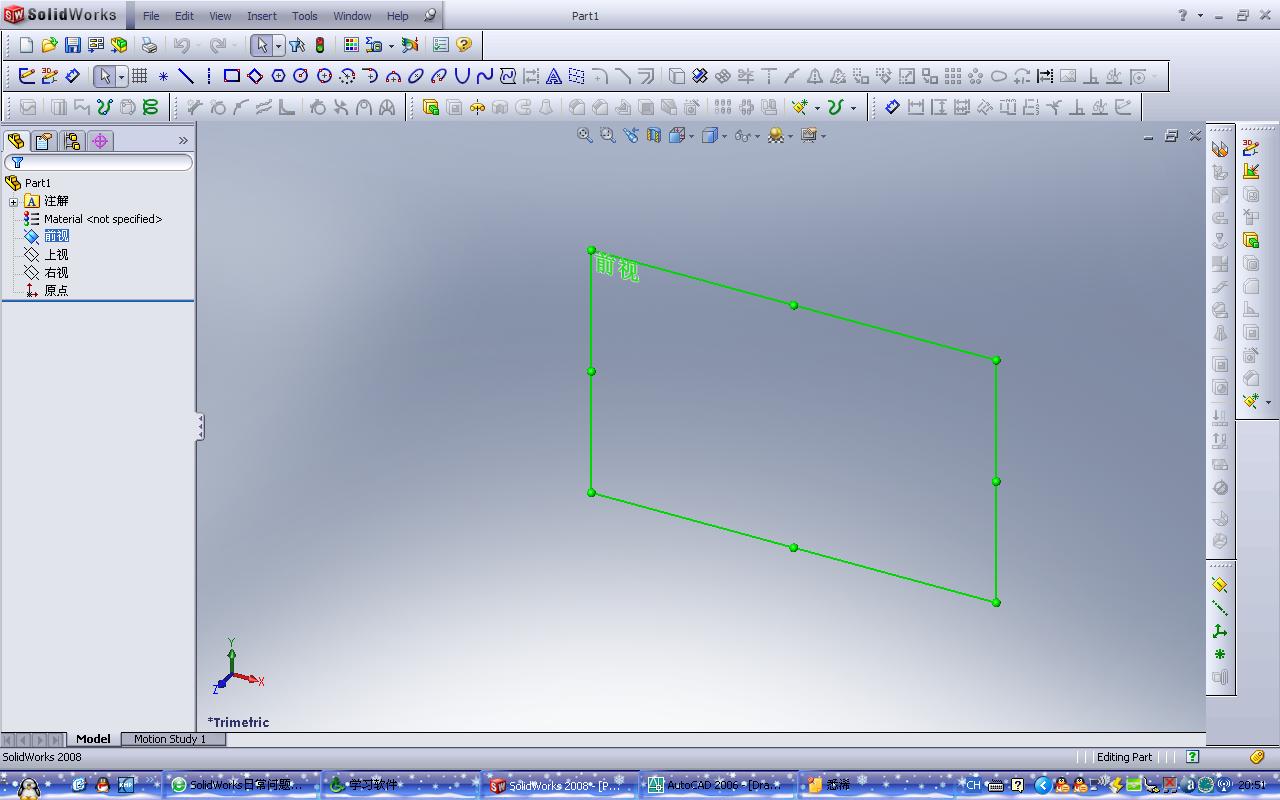1280x800 pixels.
Task: Expand the 注解 annotations tree node
Action: 14,202
